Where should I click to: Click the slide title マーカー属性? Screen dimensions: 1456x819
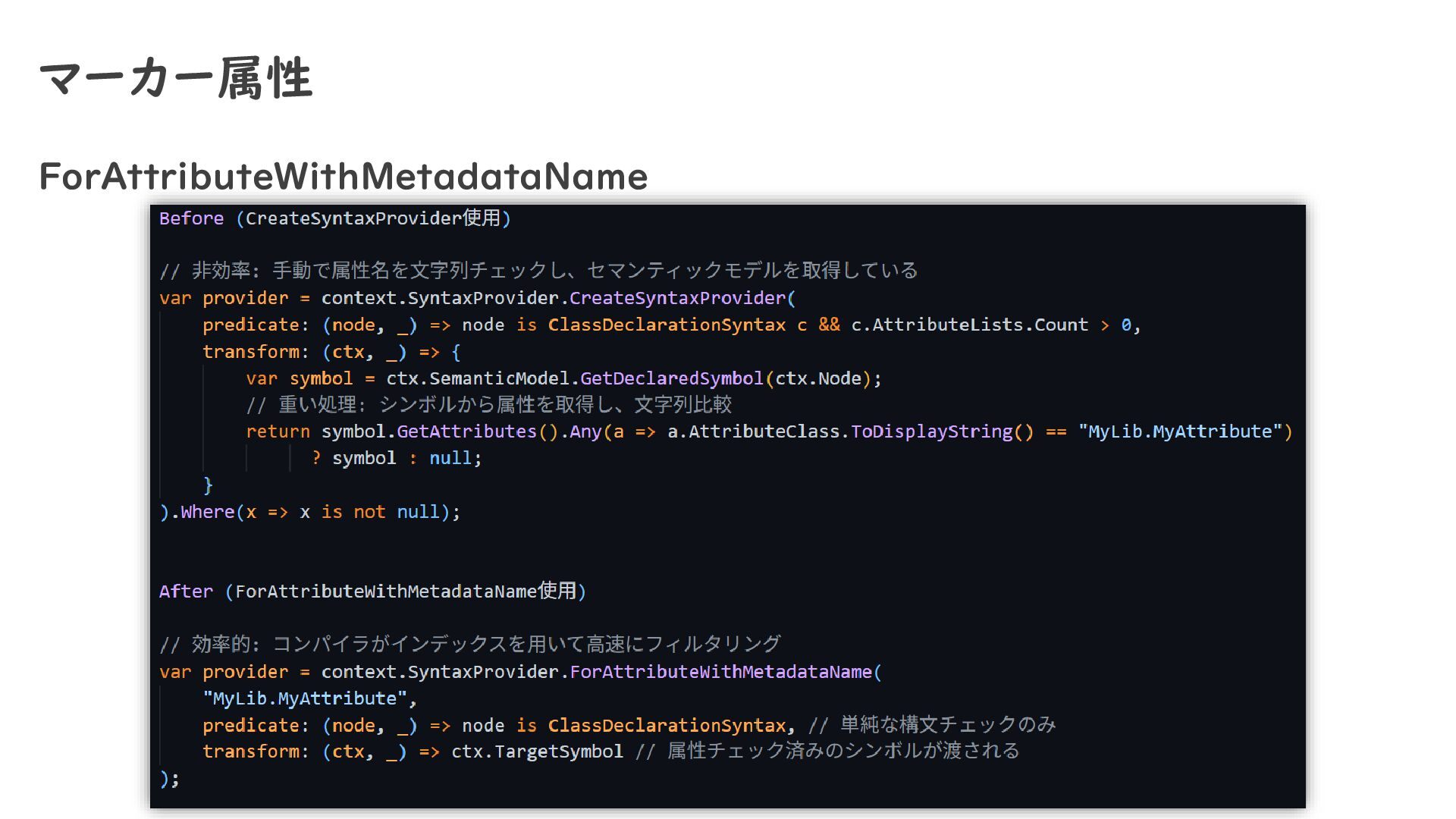[x=176, y=78]
